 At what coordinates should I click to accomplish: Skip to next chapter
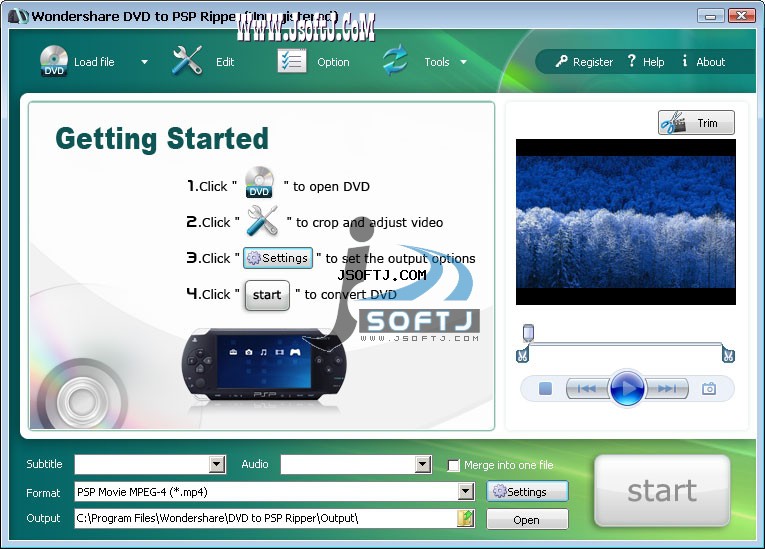coord(667,388)
